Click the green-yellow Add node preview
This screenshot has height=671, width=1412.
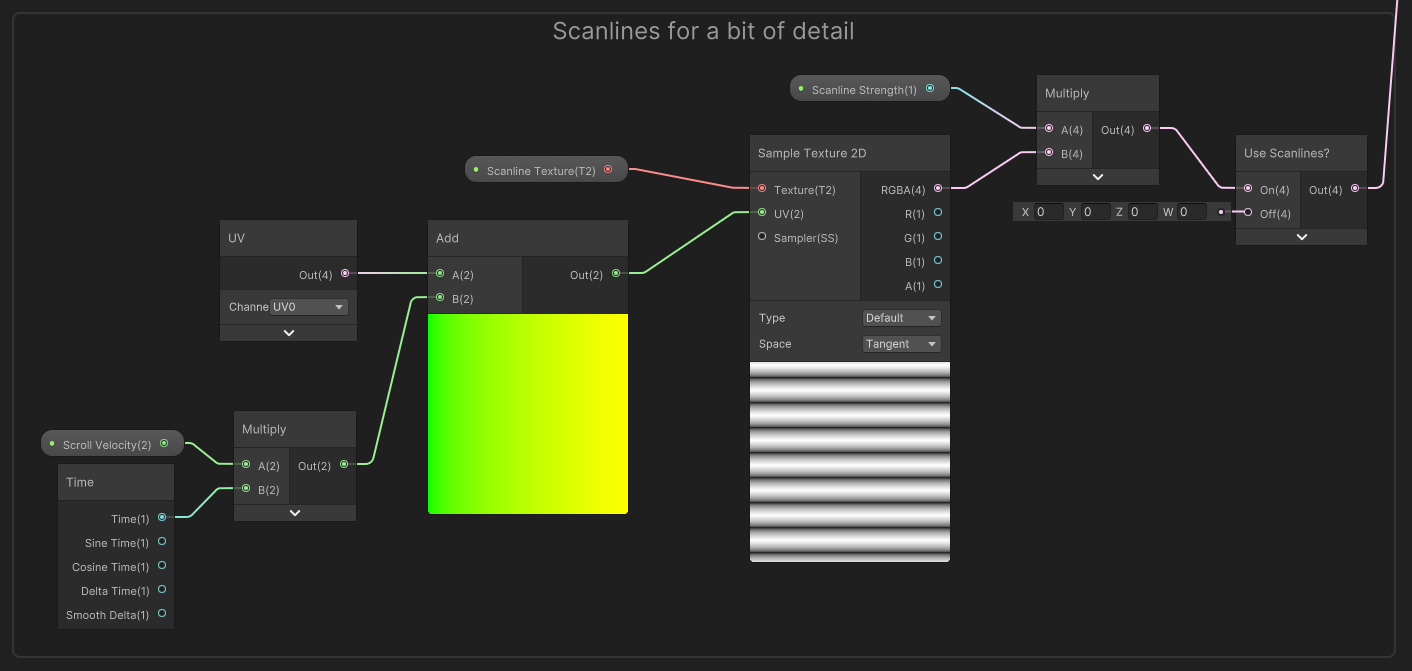pos(528,414)
